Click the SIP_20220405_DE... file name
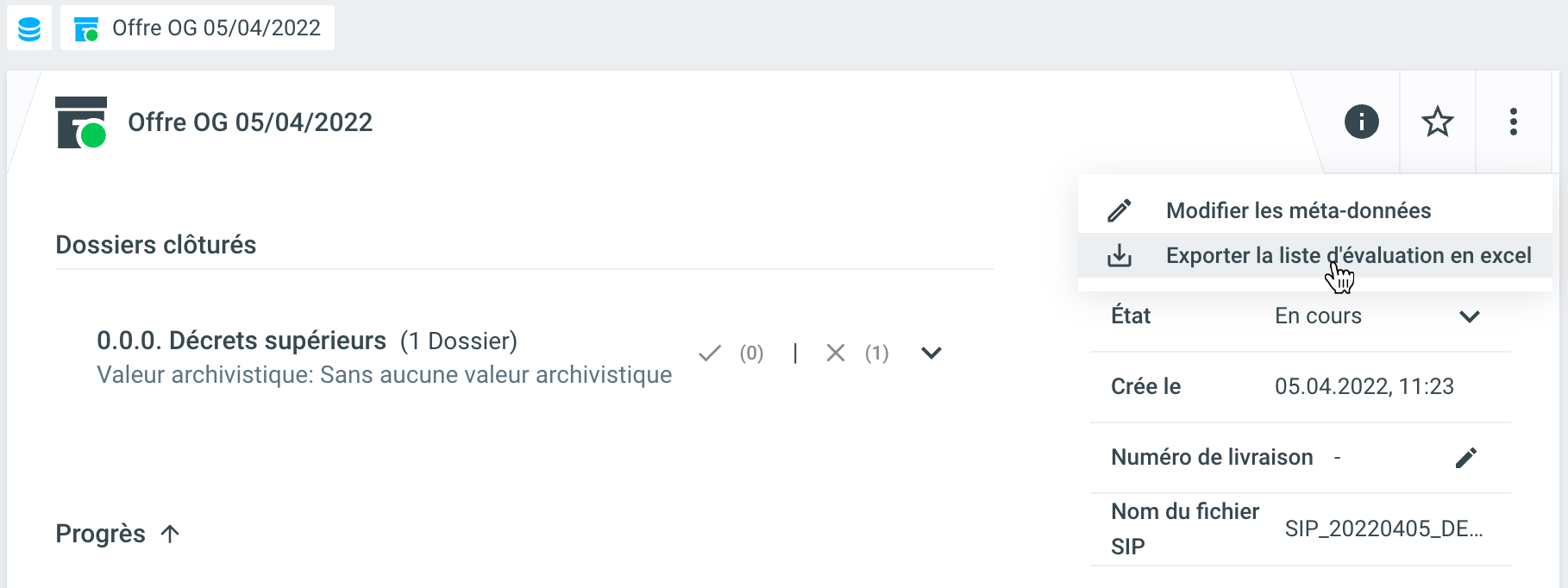The width and height of the screenshot is (1568, 588). click(x=1383, y=529)
